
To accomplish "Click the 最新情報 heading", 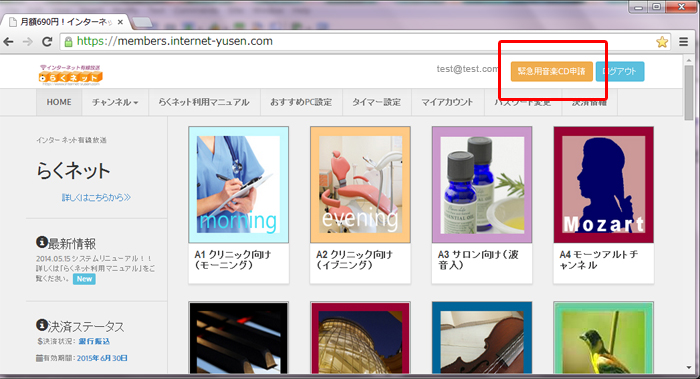I will pos(71,244).
